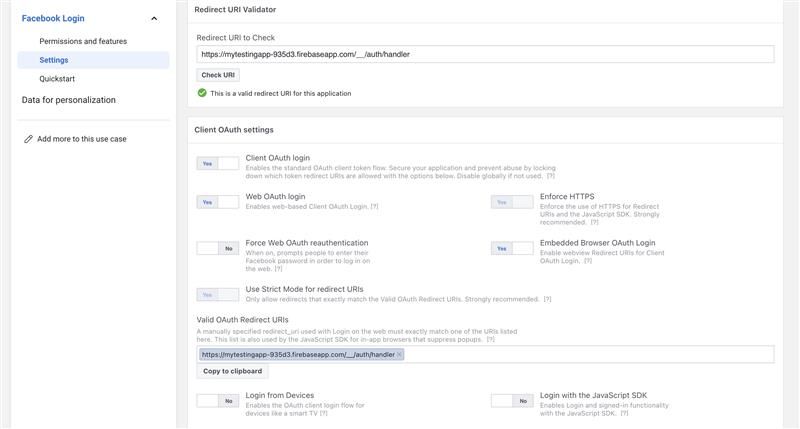Open Quickstart page
Image resolution: width=800 pixels, height=429 pixels.
pos(57,79)
